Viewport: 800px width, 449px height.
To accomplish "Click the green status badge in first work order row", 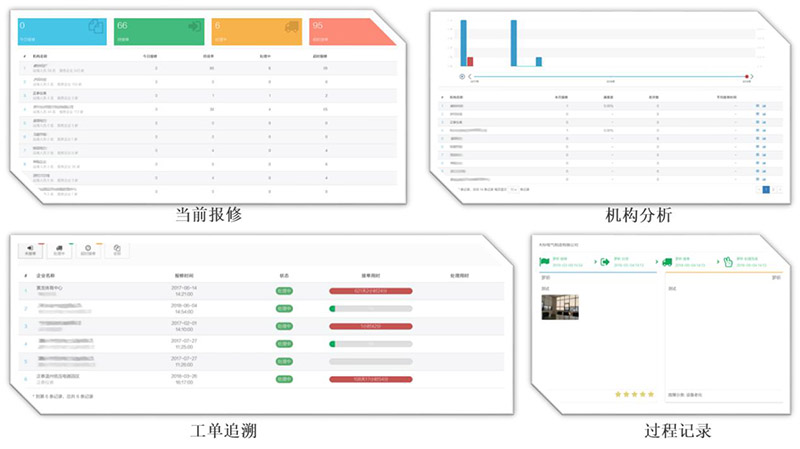I will 285,291.
